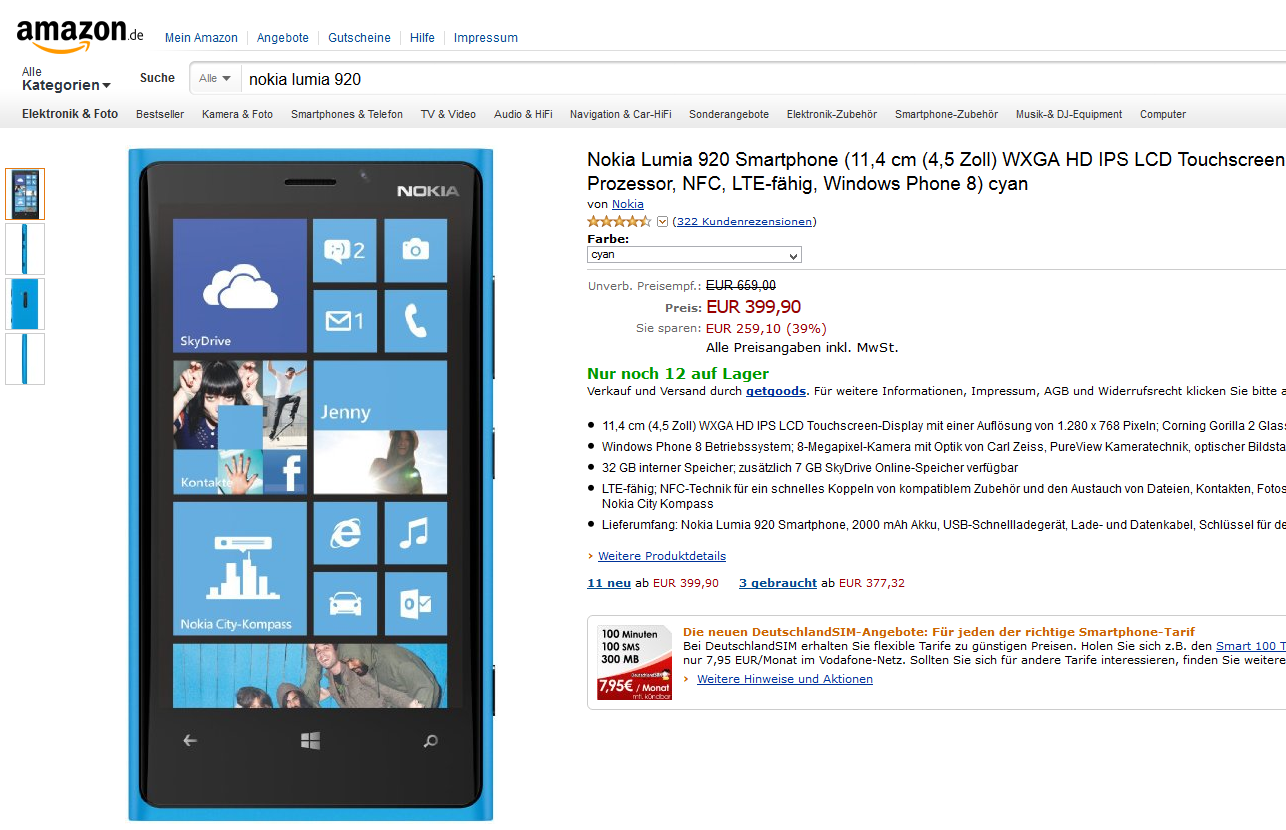The height and width of the screenshot is (830, 1286).
Task: Open the TV & Video category
Action: click(x=448, y=114)
